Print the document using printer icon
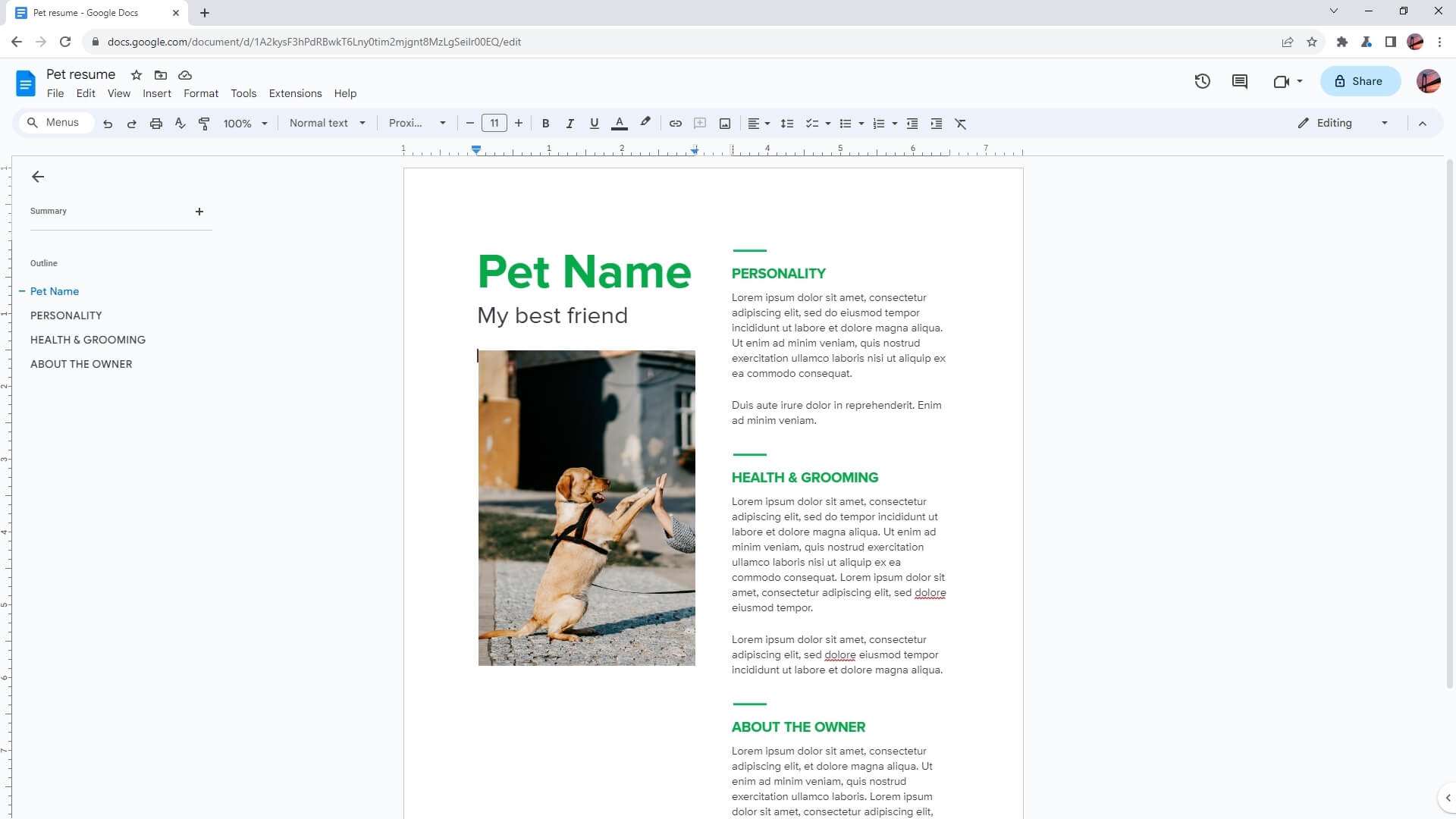The width and height of the screenshot is (1456, 819). point(156,124)
